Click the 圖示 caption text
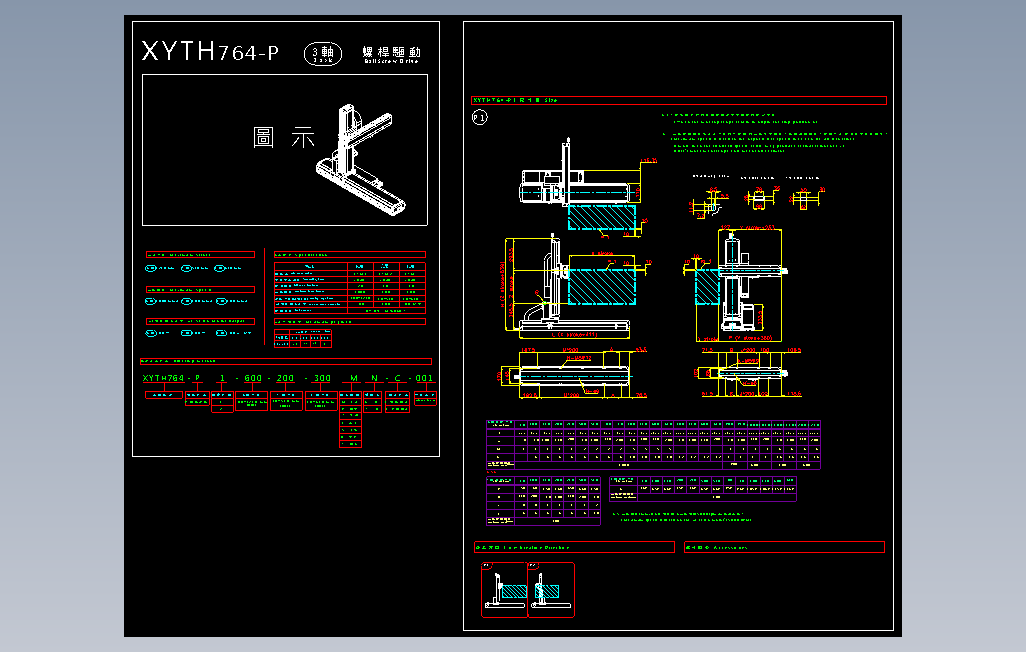Screen dimensions: 1026x652 [x=284, y=137]
